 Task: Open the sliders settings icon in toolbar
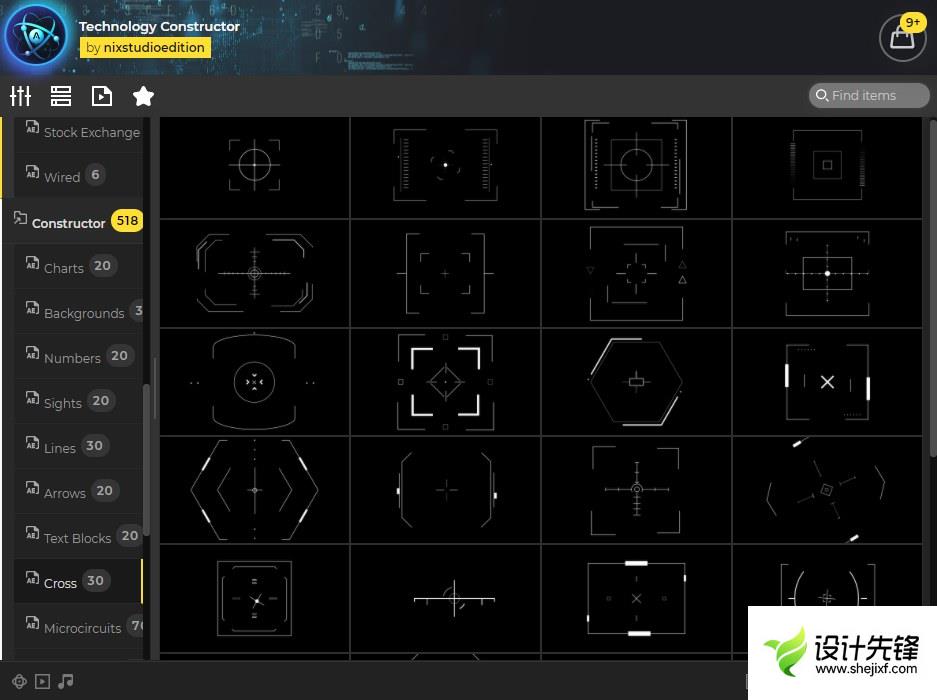point(21,96)
